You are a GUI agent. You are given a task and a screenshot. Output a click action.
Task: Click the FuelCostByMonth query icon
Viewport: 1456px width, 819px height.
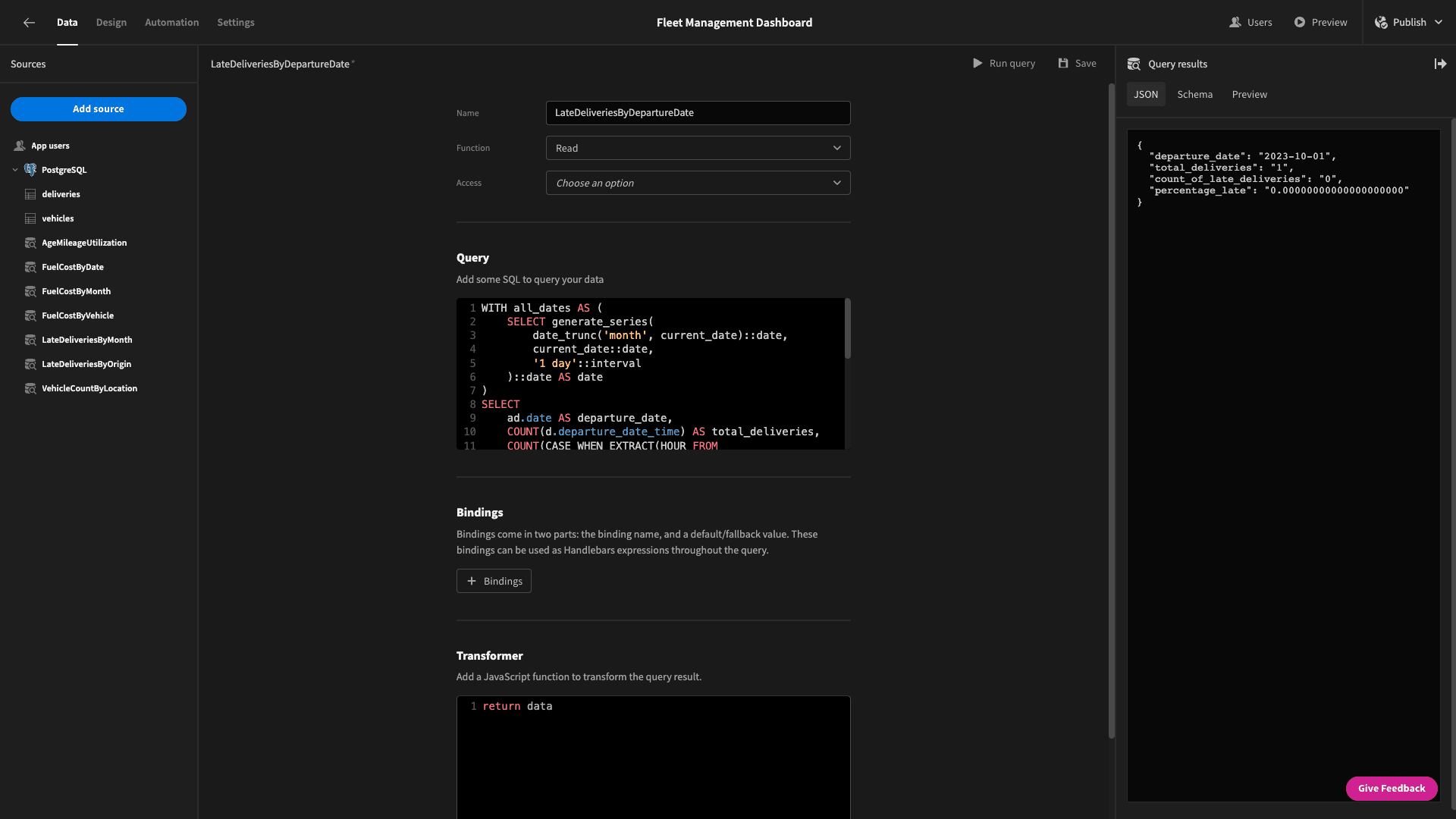tap(30, 291)
